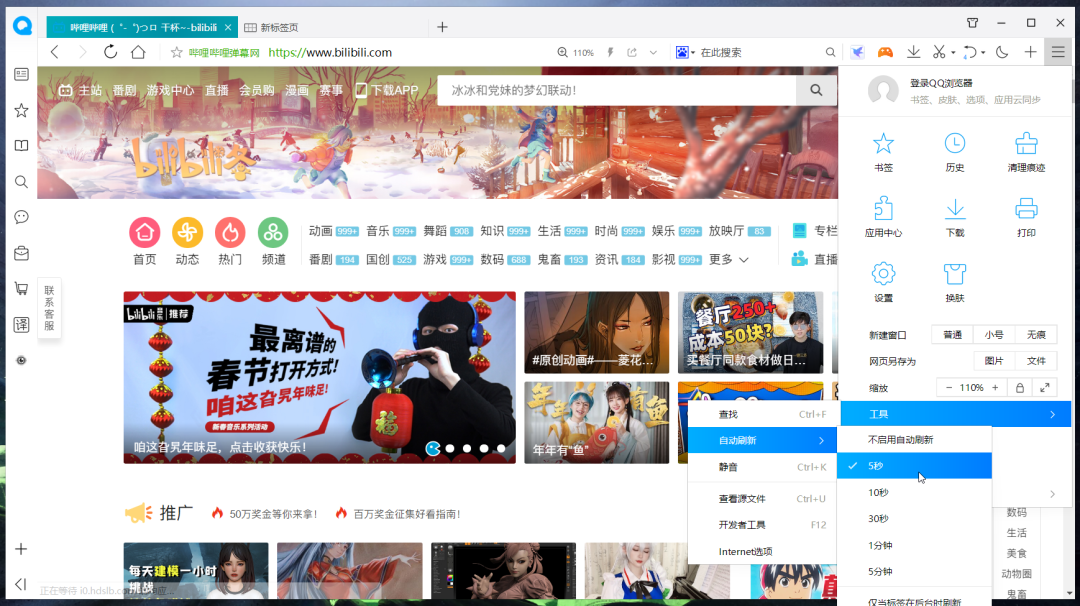Viewport: 1080px width, 606px height.
Task: Open the Bookmarks (书签) star icon in menu
Action: point(883,144)
